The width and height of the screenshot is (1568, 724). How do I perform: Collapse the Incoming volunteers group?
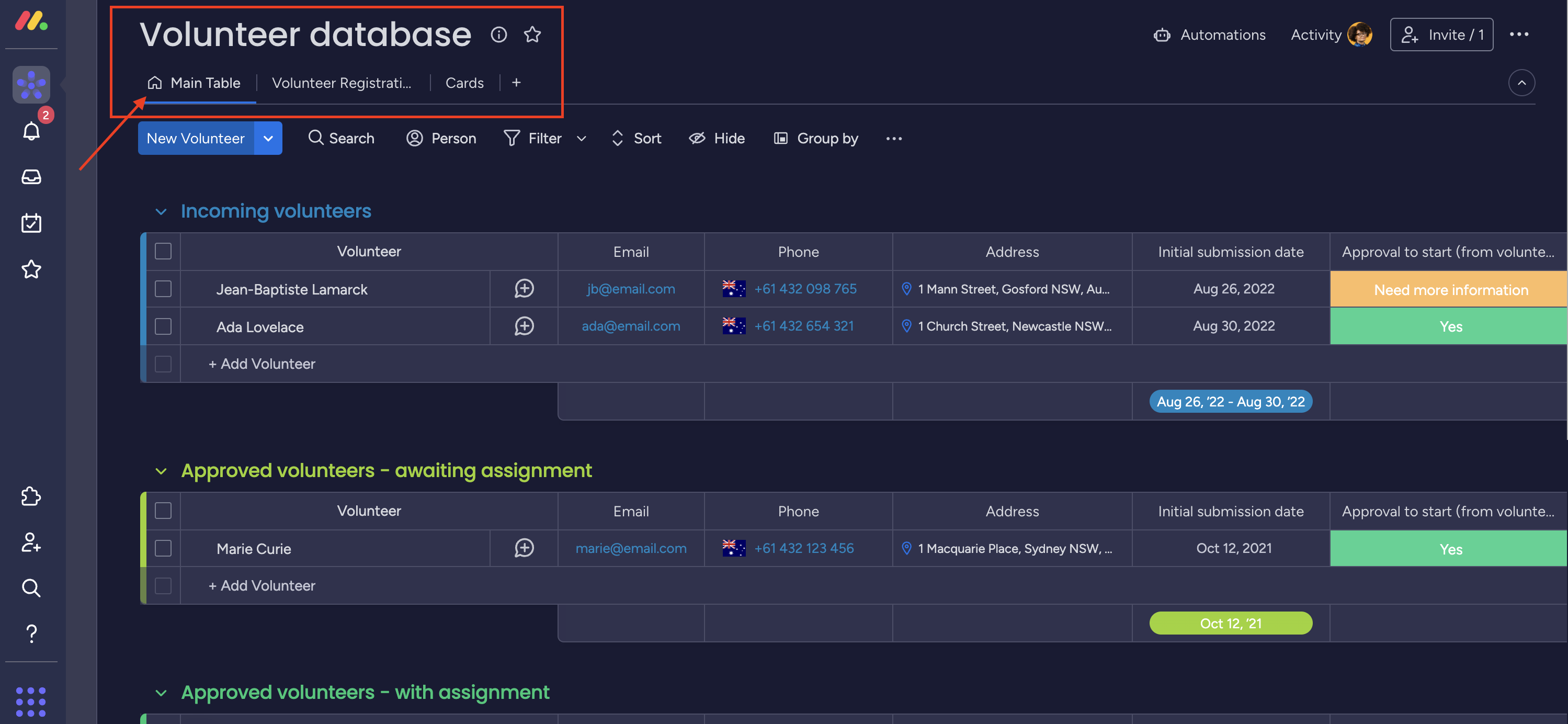pyautogui.click(x=161, y=211)
